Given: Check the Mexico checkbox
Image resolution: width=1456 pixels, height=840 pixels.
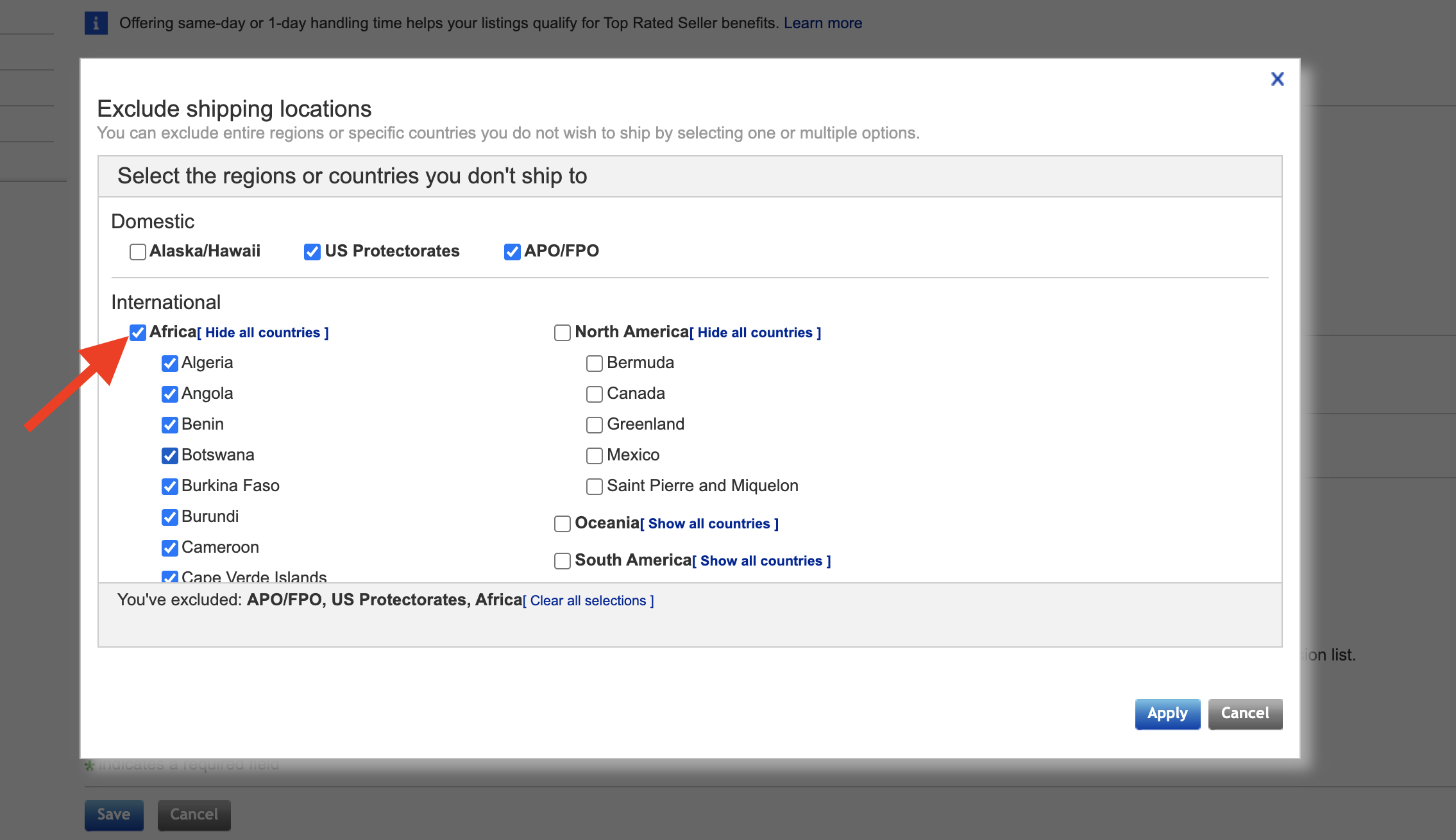Looking at the screenshot, I should point(595,456).
